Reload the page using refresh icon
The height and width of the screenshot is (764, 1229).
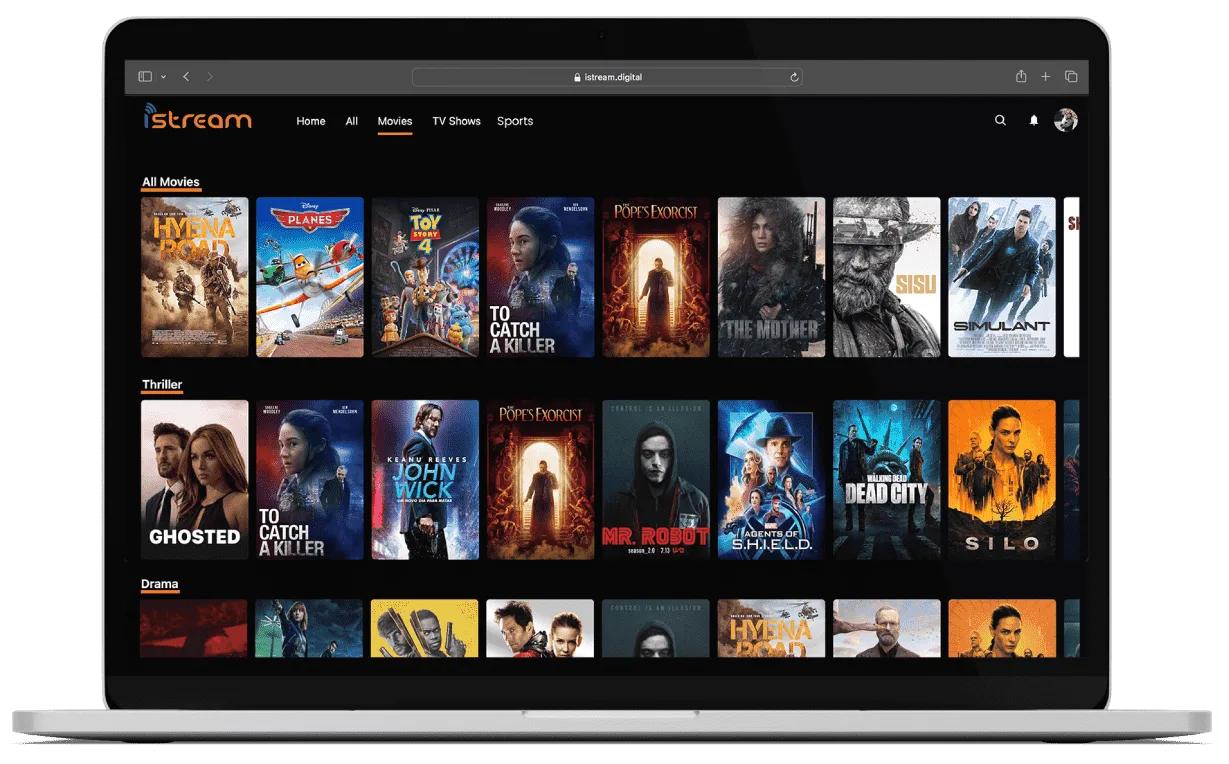point(794,77)
